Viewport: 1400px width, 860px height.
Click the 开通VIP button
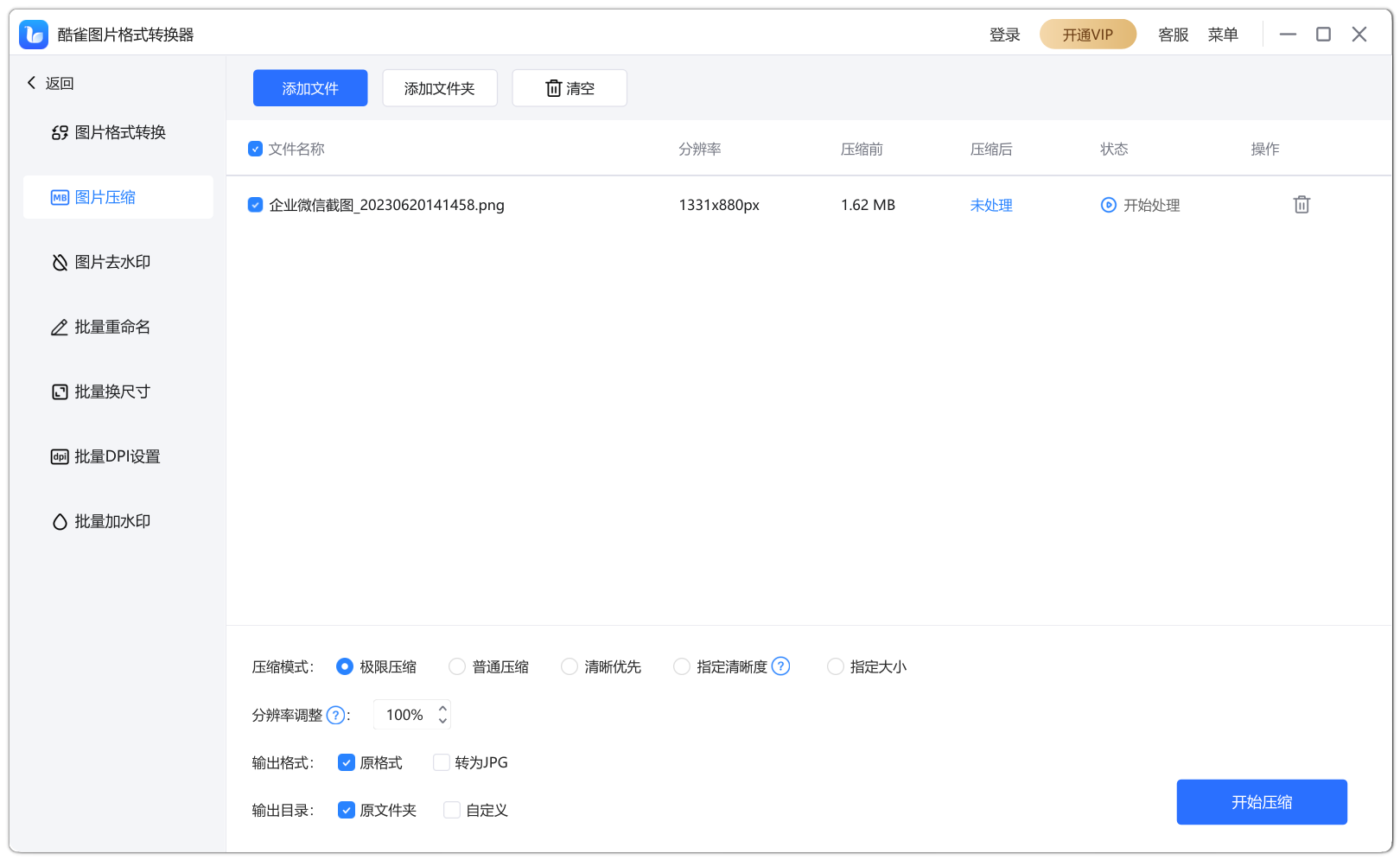click(x=1088, y=35)
